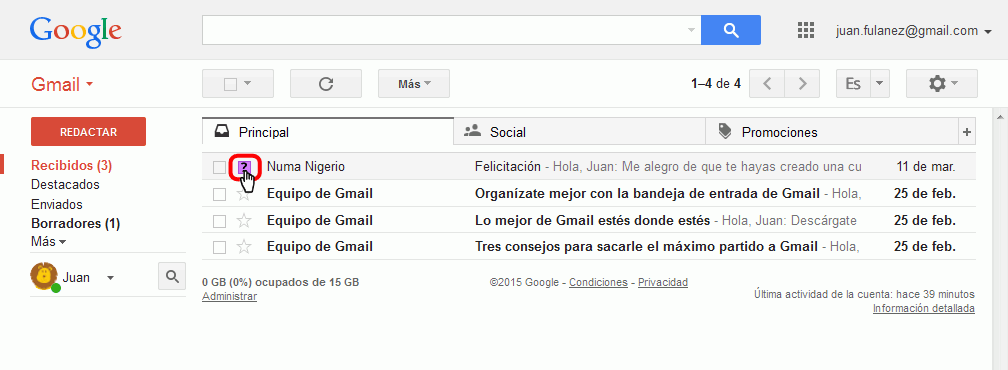Tick the checkbox for Numa Nigerio email
Screen dimensions: 1008x370
click(x=219, y=168)
